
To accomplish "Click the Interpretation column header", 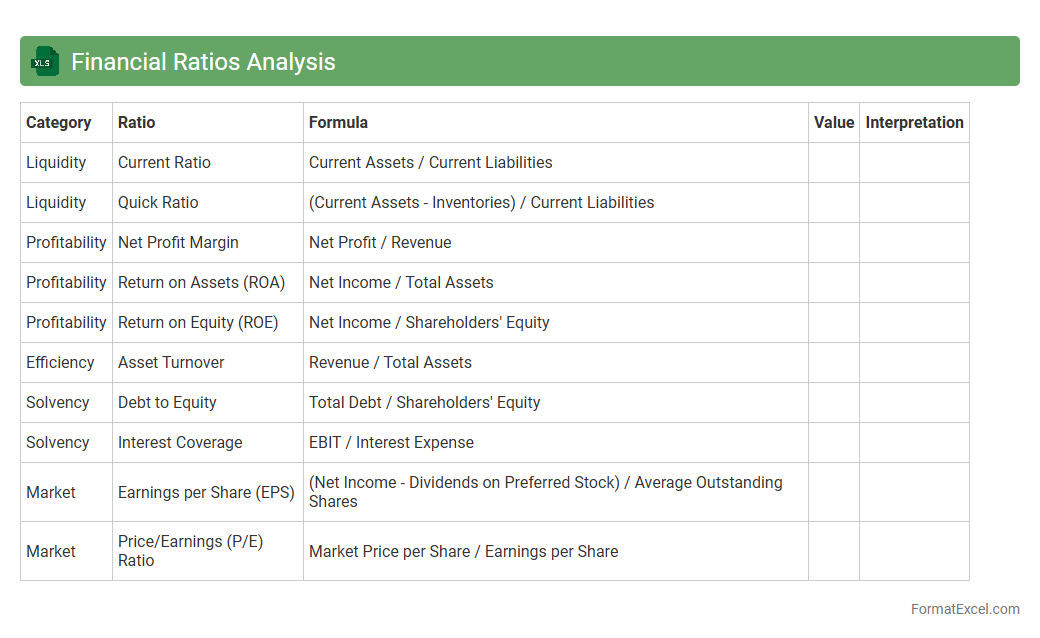I will tap(914, 123).
